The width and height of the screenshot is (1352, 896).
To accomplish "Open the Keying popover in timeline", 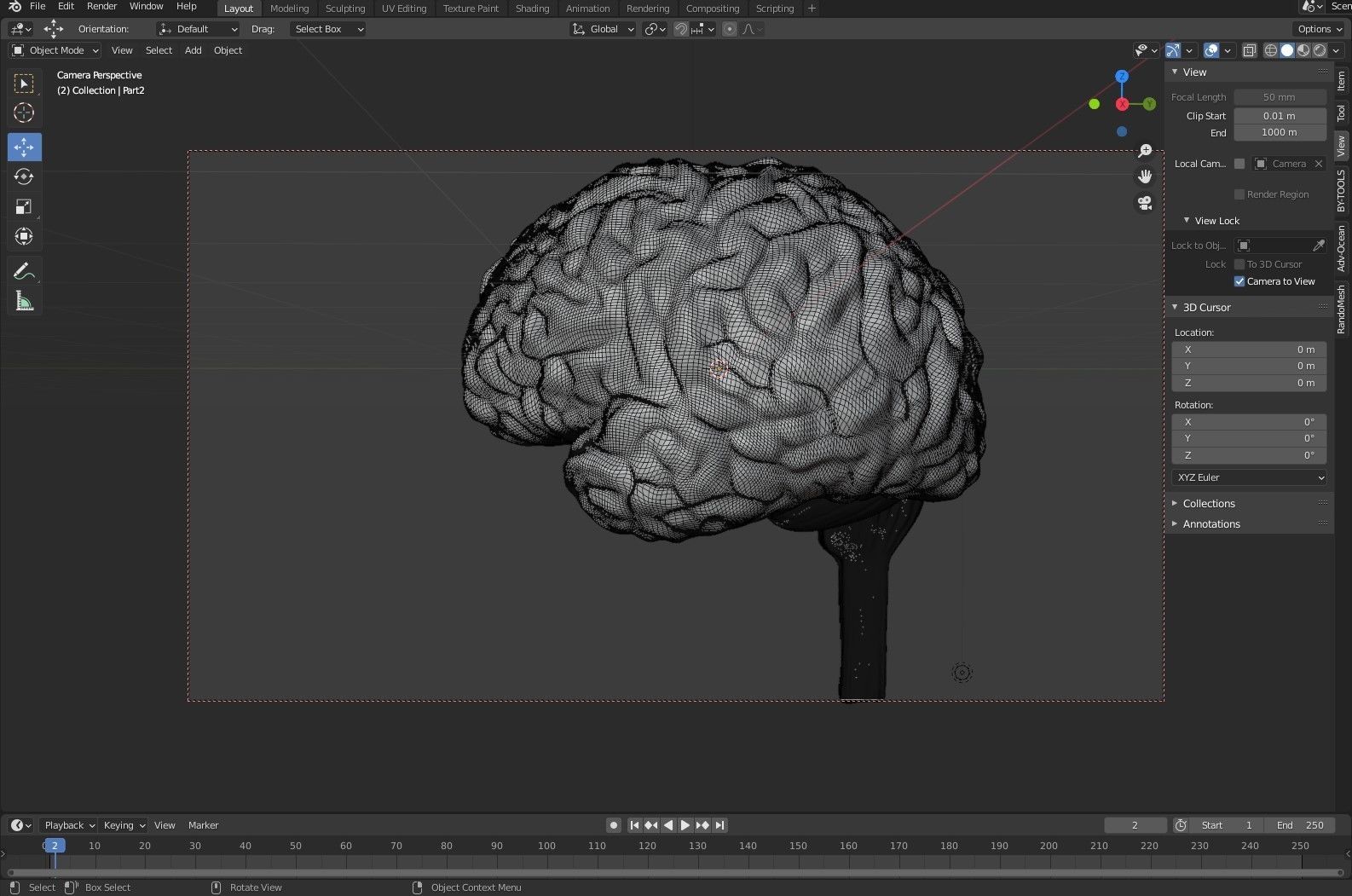I will 124,825.
